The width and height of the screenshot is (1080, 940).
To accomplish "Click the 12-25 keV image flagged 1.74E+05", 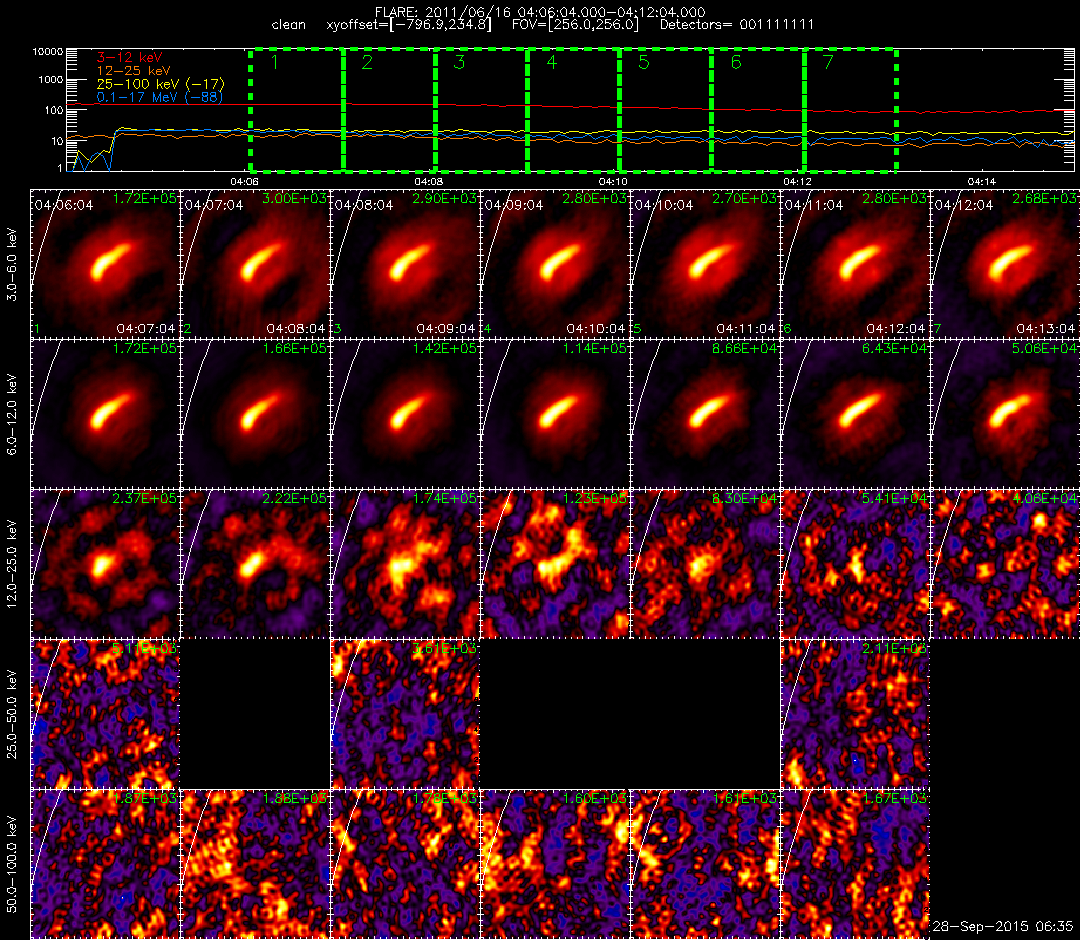I will click(405, 564).
